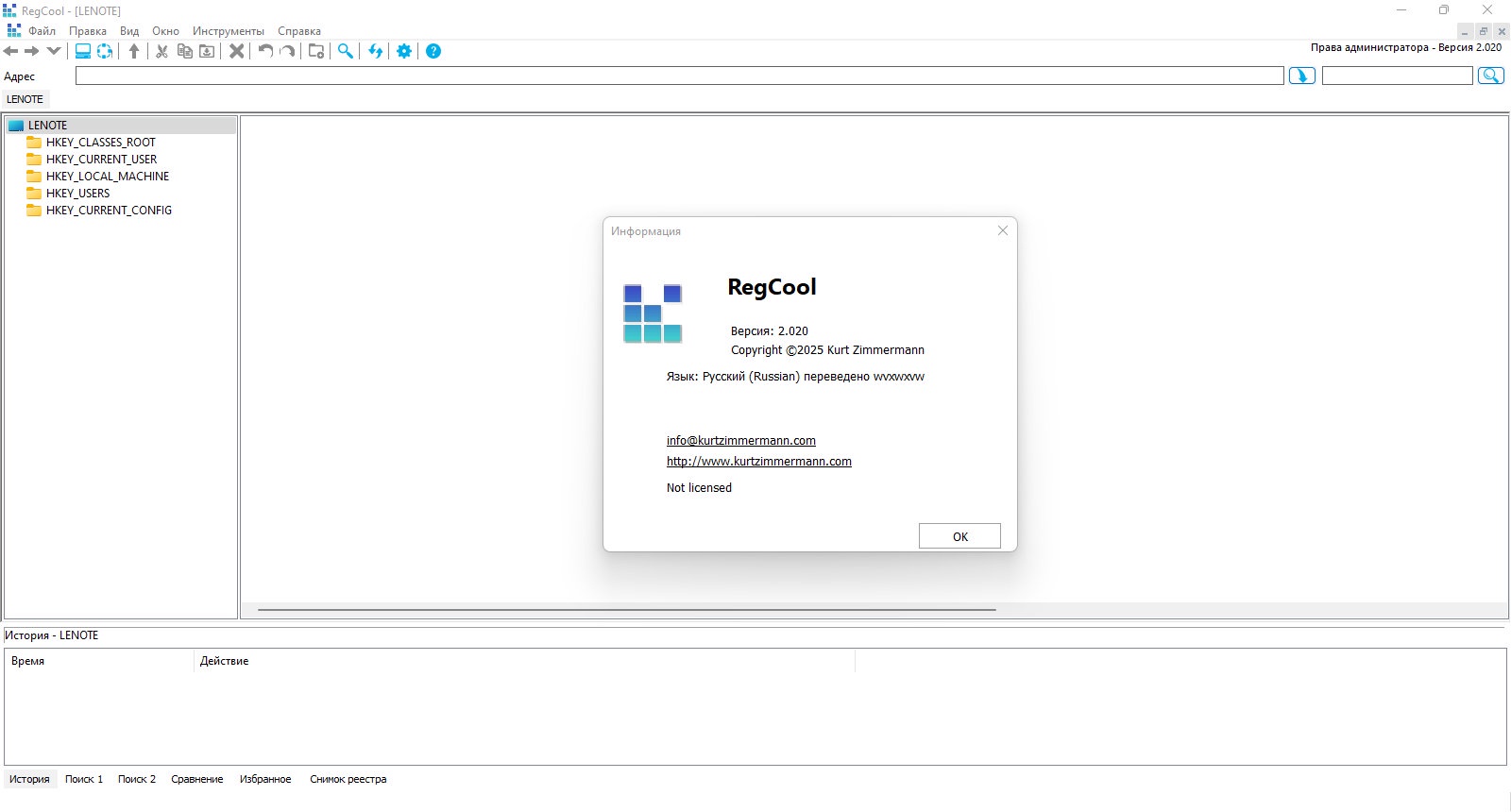Click the Redo icon
Image resolution: width=1511 pixels, height=812 pixels.
click(288, 51)
